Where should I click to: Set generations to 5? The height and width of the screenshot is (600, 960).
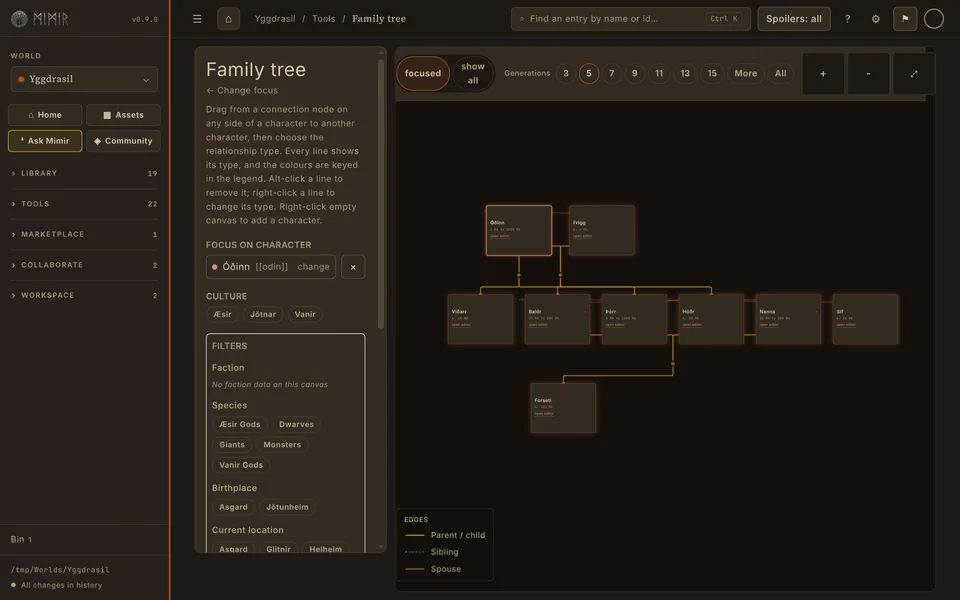point(588,73)
